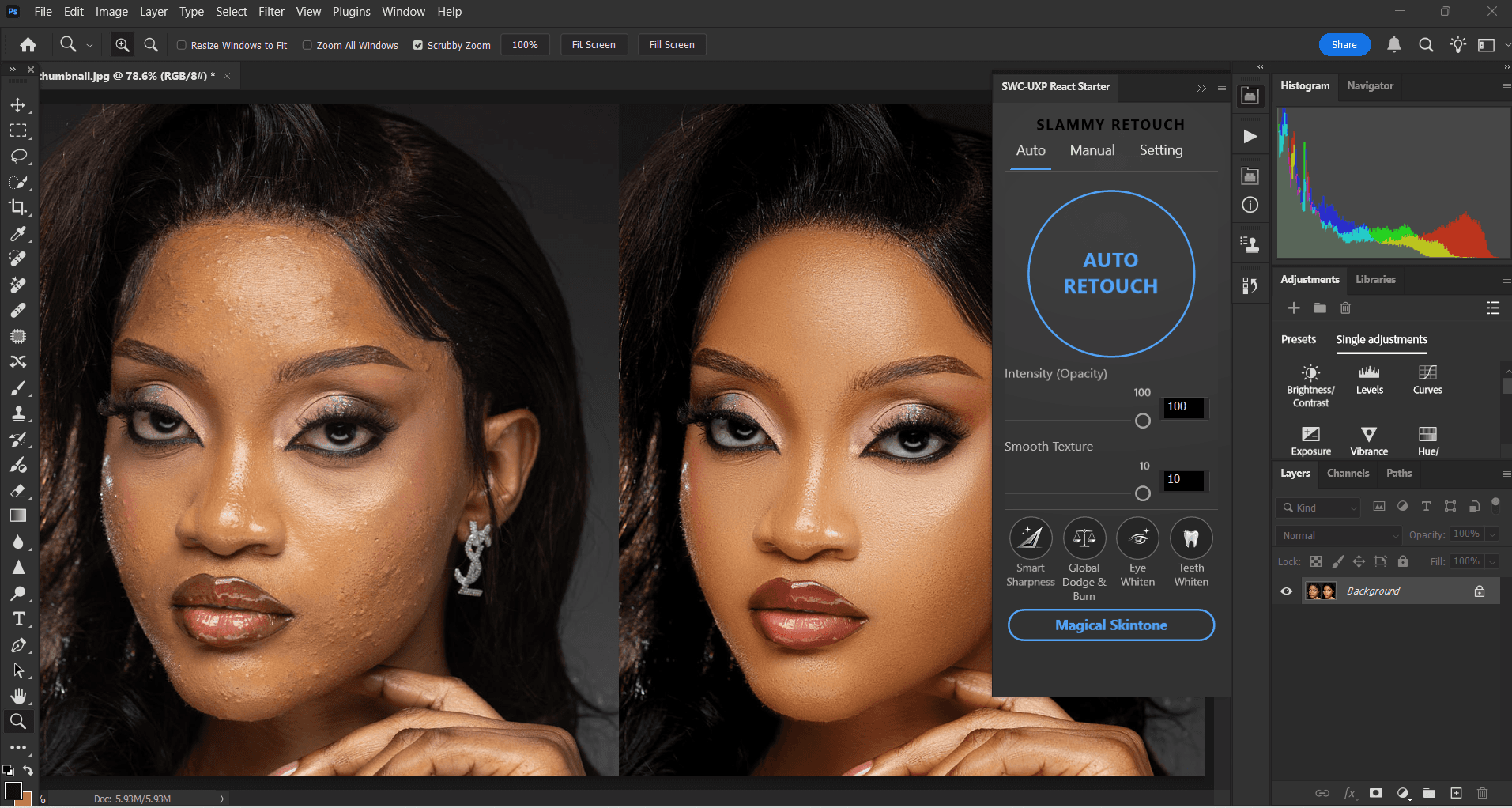The height and width of the screenshot is (808, 1512).
Task: Add Brightness/Contrast adjustment
Action: (1310, 386)
